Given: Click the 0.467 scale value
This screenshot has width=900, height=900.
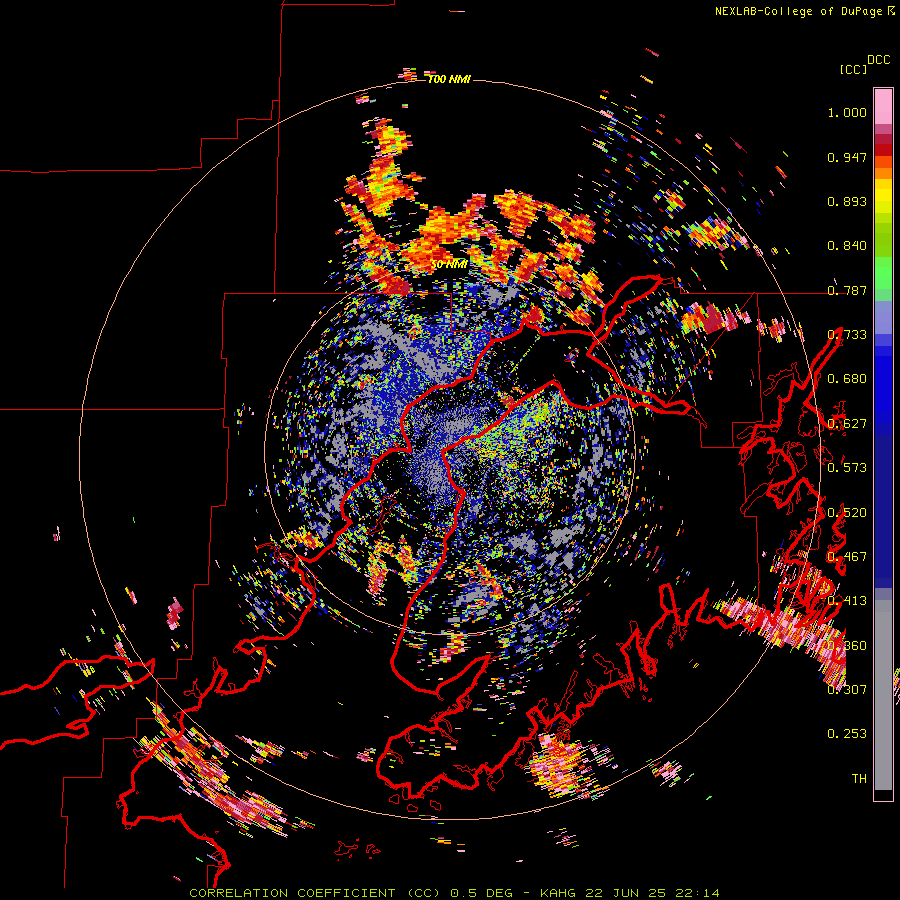Looking at the screenshot, I should [x=847, y=557].
